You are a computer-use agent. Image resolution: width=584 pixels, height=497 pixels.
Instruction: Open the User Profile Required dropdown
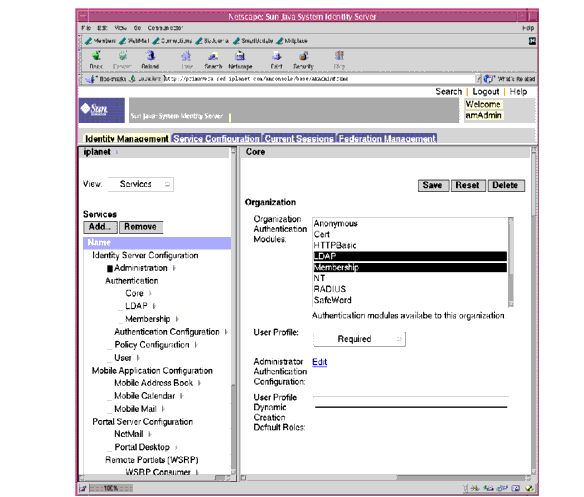[x=359, y=339]
